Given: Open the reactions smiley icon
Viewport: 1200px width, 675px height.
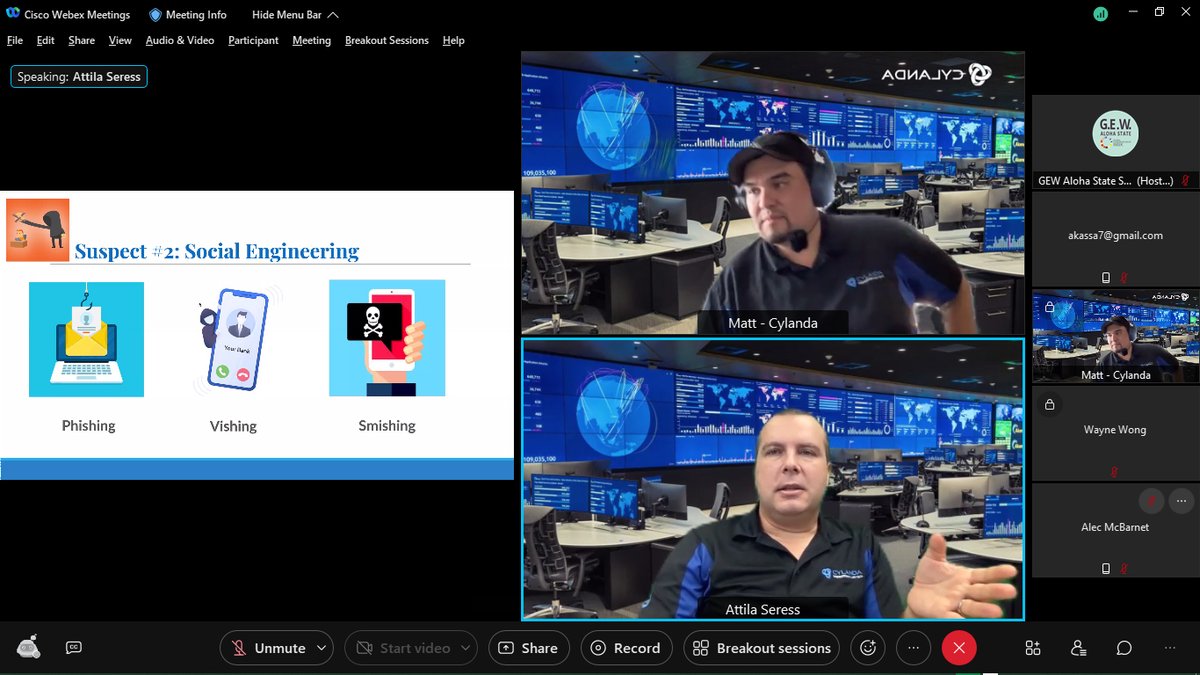Looking at the screenshot, I should pyautogui.click(x=867, y=648).
